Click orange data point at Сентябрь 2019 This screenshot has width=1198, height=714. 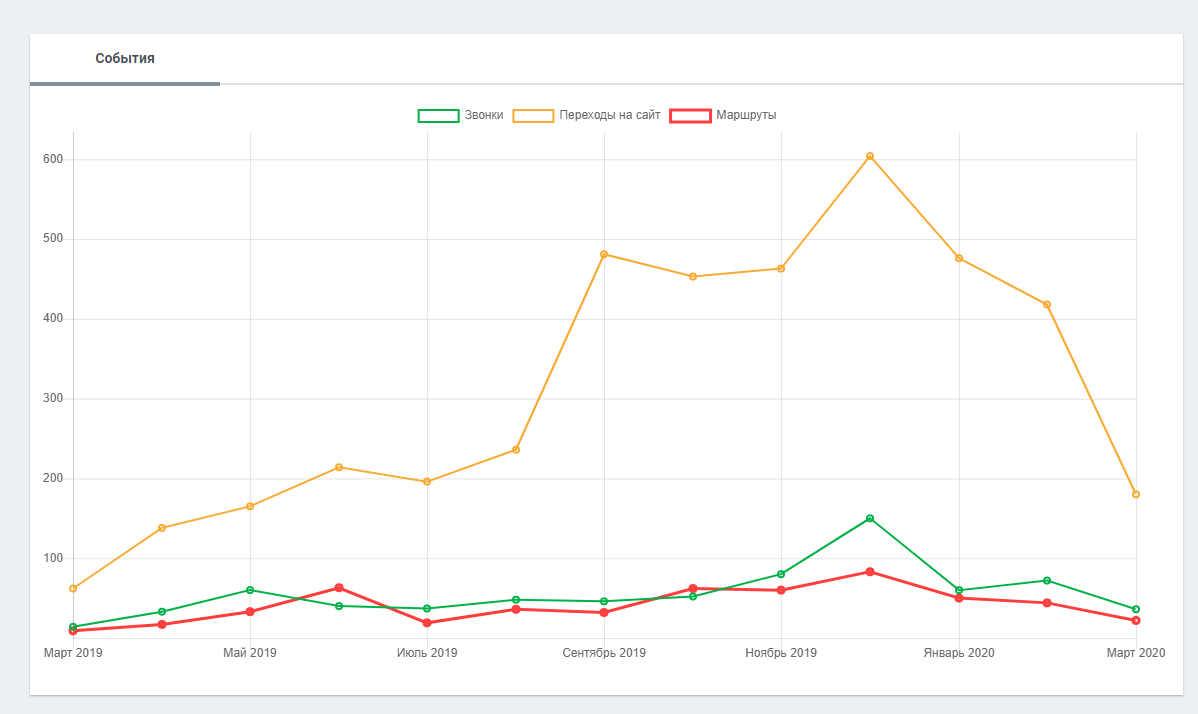click(x=604, y=254)
